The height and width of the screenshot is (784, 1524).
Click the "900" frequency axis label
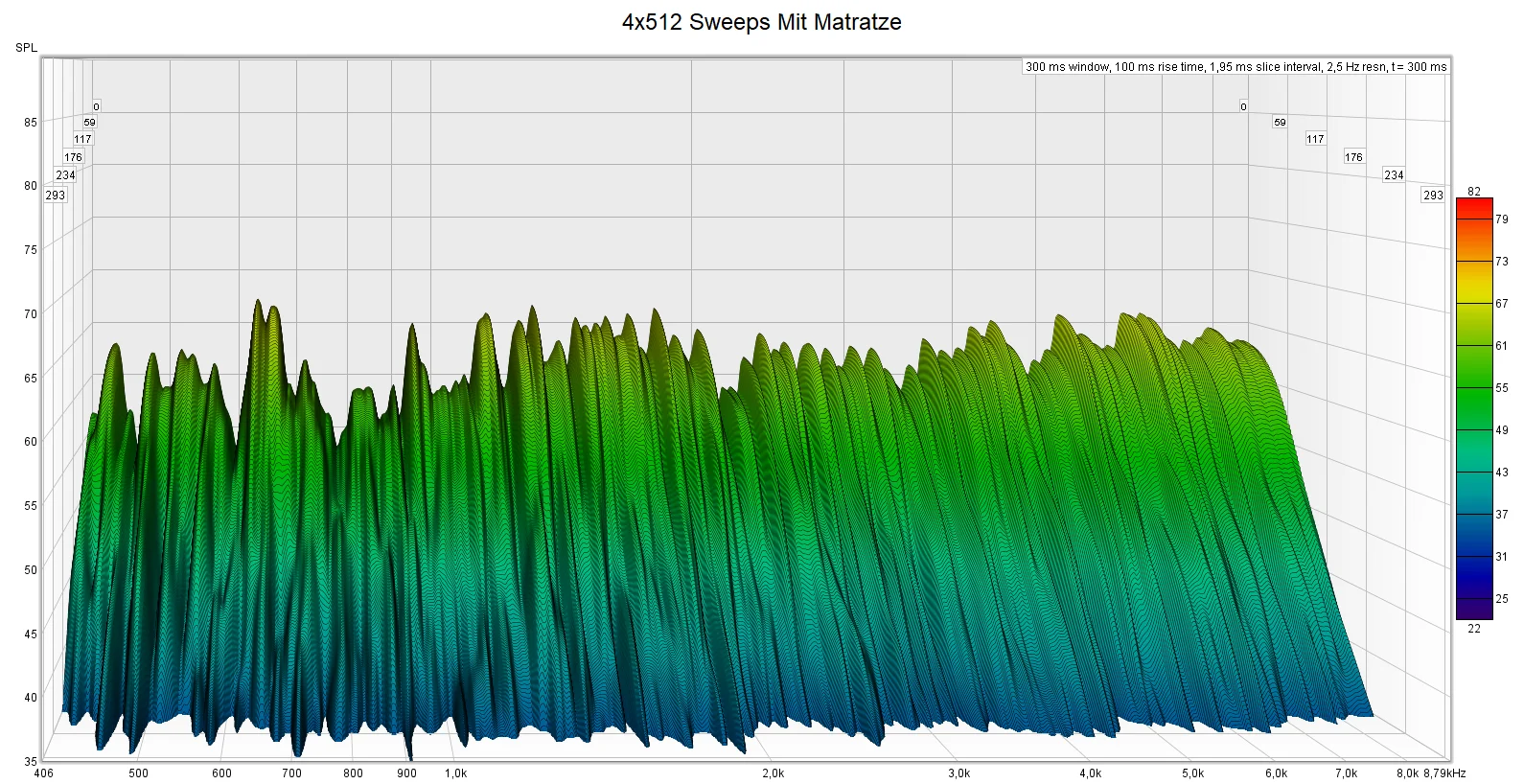pyautogui.click(x=407, y=773)
